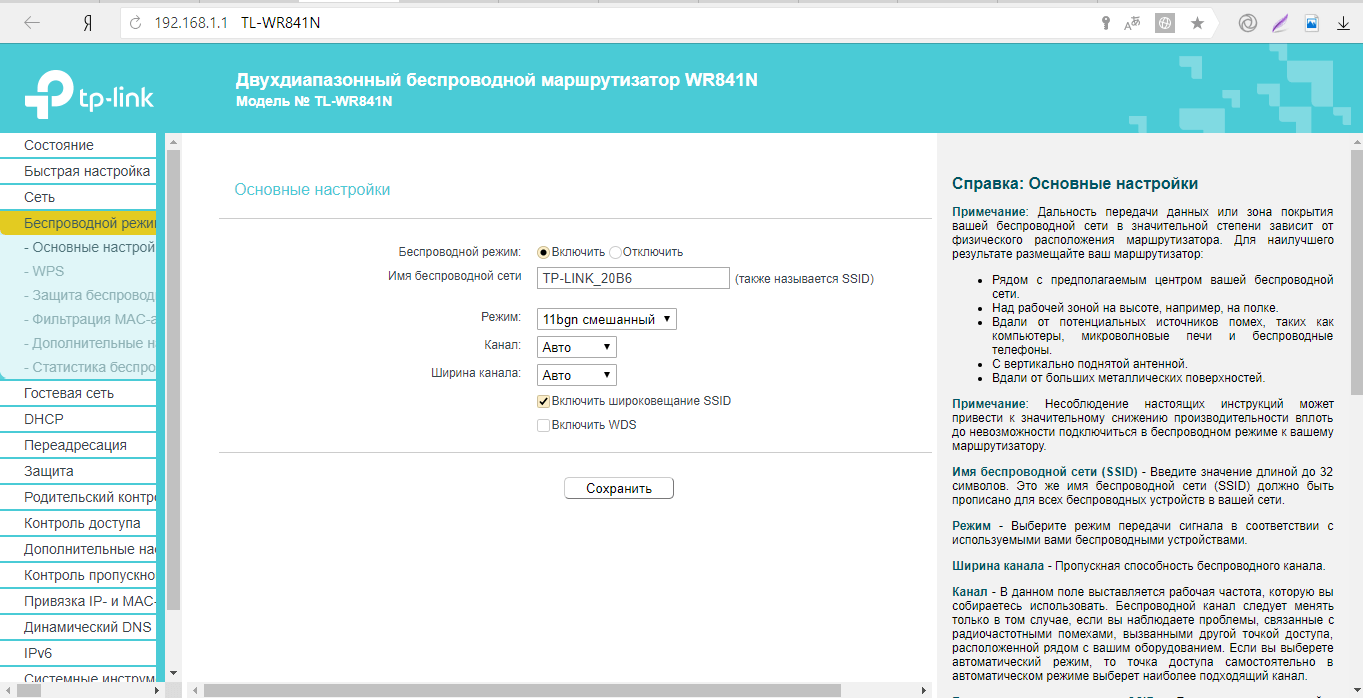This screenshot has width=1363, height=698.
Task: Open the Динамический DNS menu item
Action: 78,627
